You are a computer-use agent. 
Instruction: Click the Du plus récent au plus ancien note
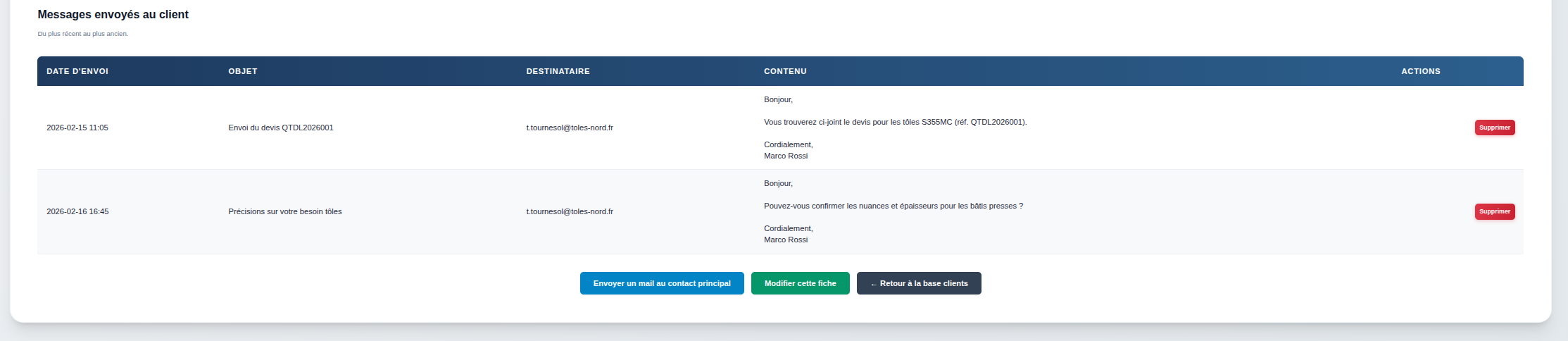(83, 34)
